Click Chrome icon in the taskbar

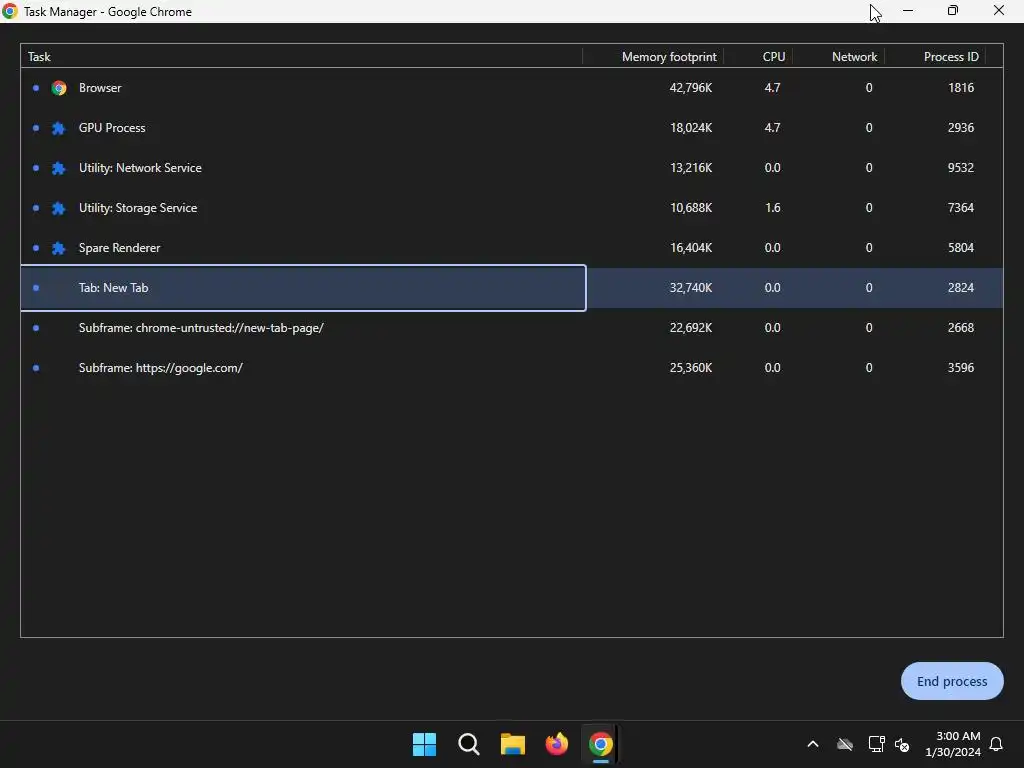601,744
